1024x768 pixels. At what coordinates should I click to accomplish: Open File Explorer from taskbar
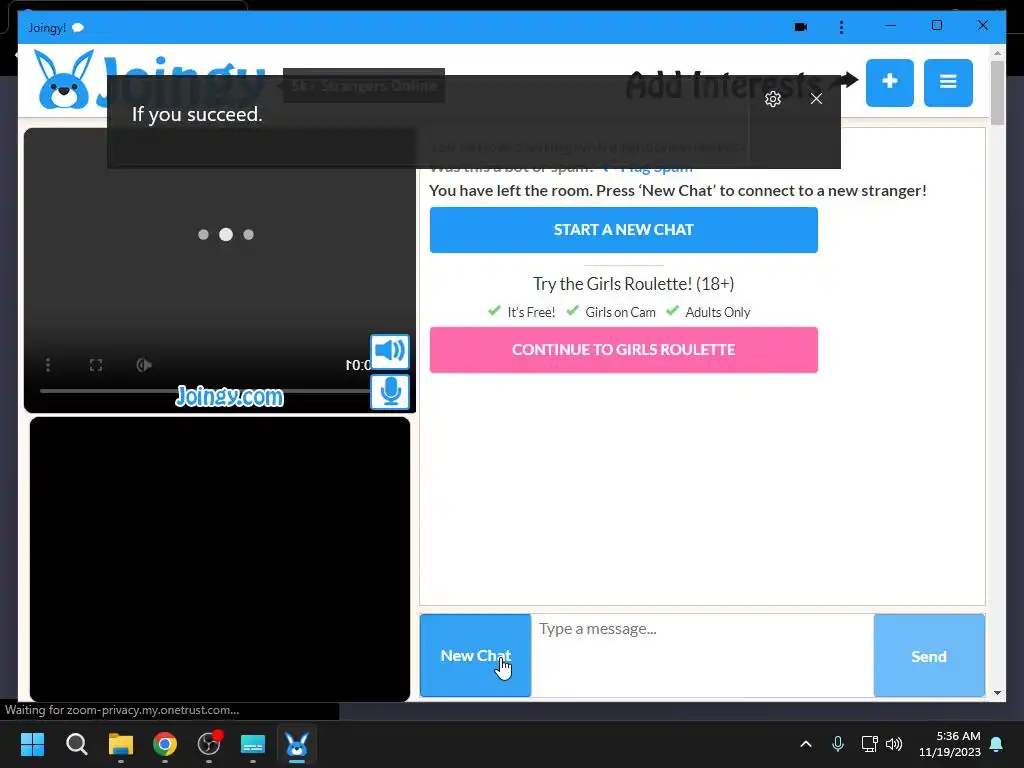tap(121, 744)
